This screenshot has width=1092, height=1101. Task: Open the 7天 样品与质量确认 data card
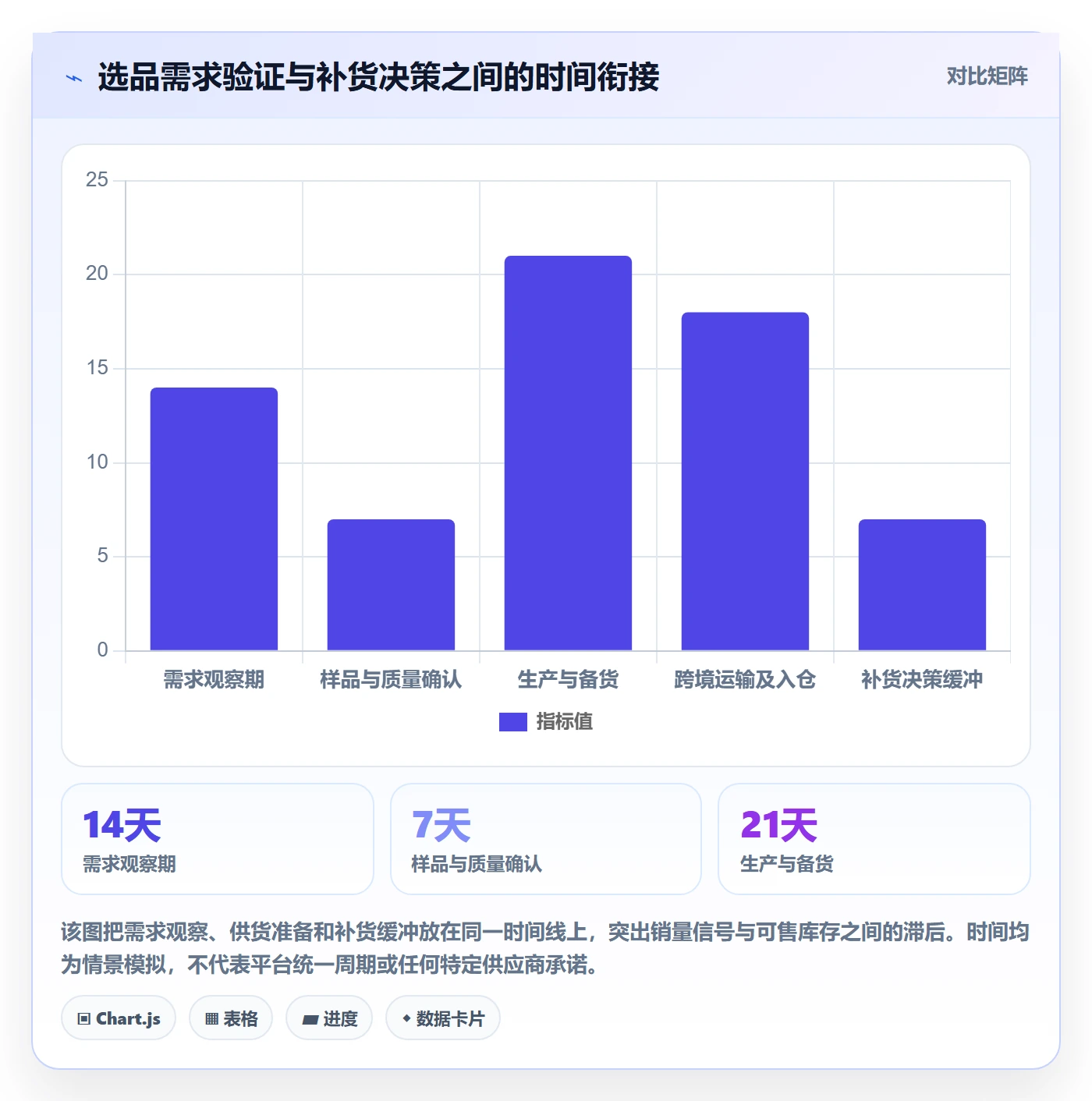pyautogui.click(x=546, y=839)
